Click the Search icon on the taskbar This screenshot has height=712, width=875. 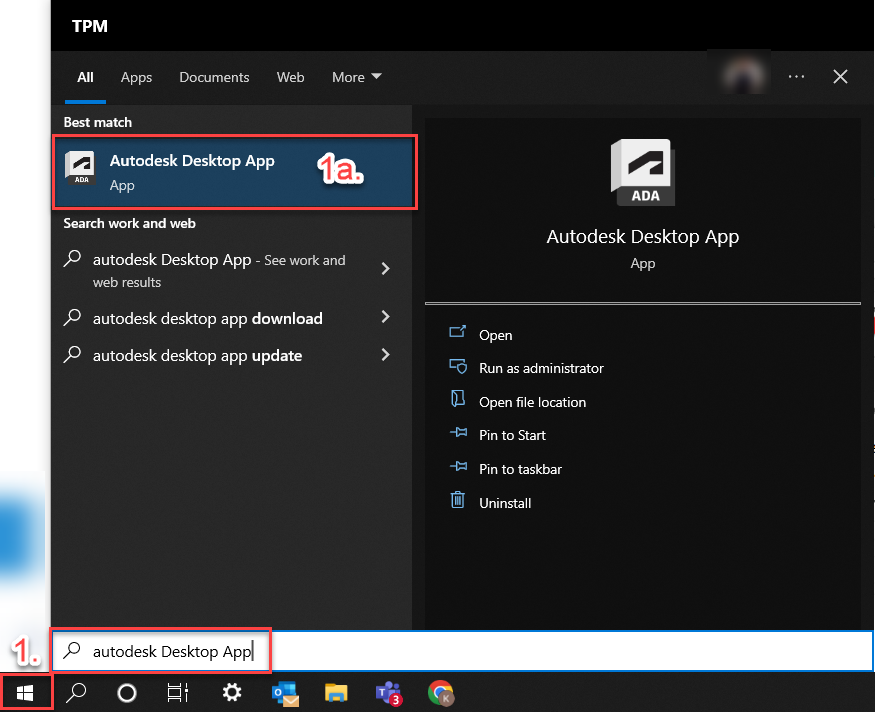pos(76,692)
